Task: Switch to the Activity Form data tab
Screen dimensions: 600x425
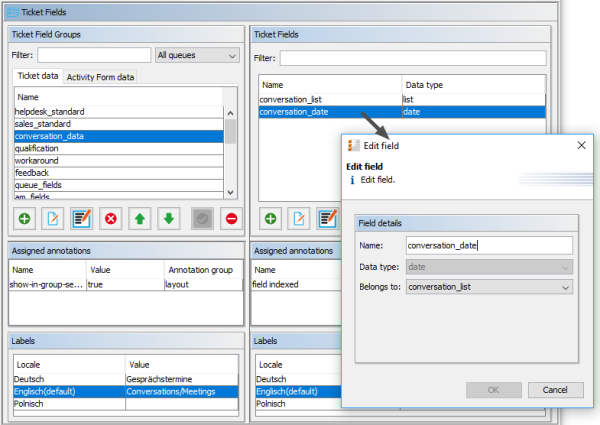Action: click(101, 77)
